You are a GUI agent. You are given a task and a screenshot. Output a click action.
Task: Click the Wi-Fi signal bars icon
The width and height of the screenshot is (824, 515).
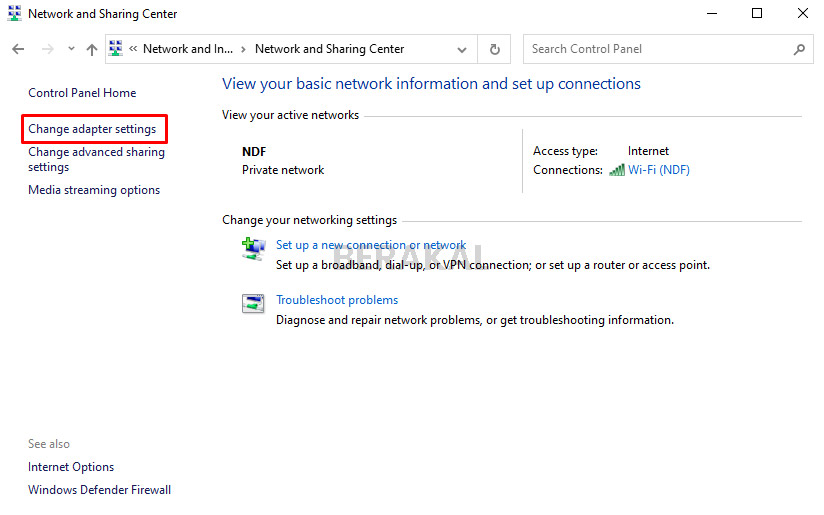pyautogui.click(x=617, y=170)
